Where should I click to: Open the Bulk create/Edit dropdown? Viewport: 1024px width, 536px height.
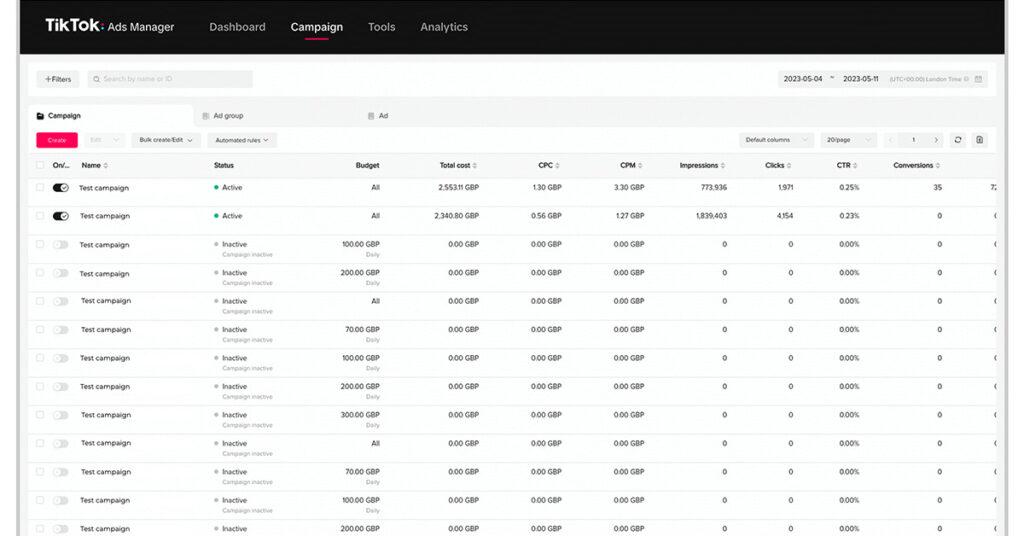166,140
